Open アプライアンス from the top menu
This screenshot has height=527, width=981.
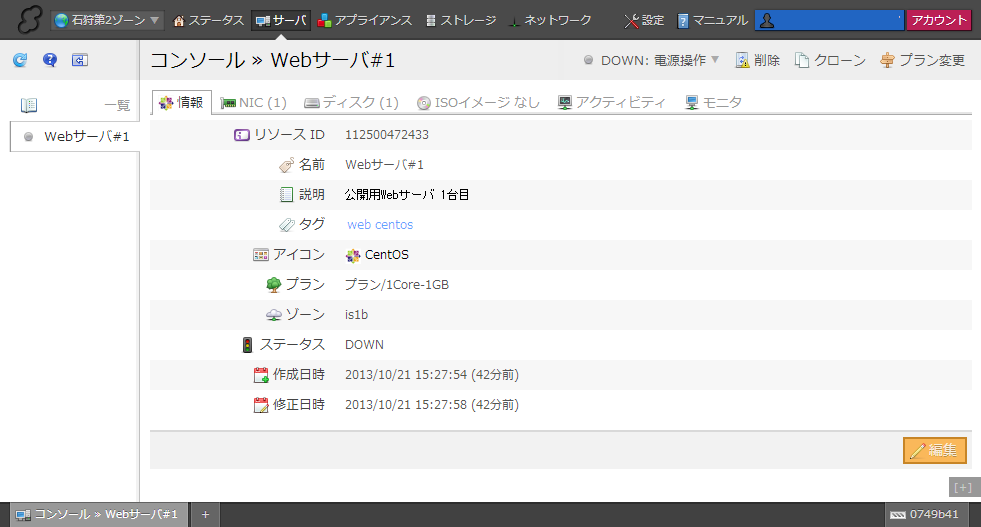coord(366,20)
